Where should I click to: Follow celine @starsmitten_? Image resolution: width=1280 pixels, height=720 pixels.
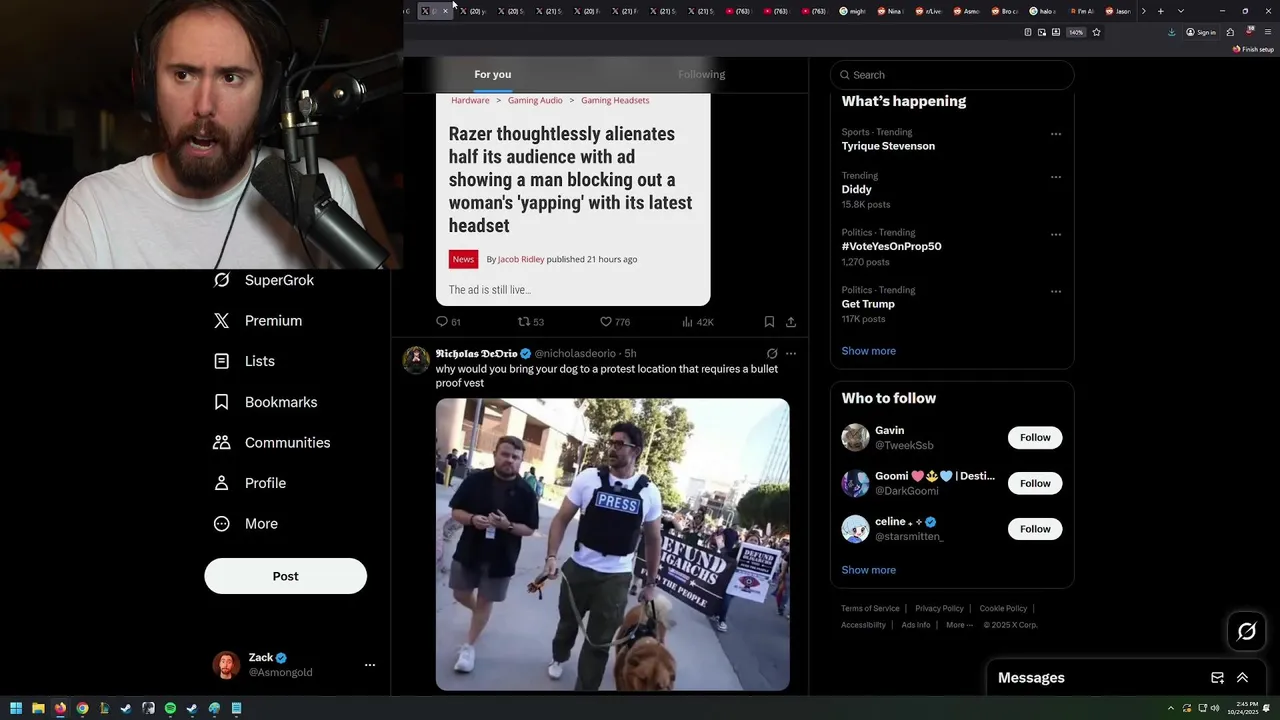click(x=1035, y=529)
